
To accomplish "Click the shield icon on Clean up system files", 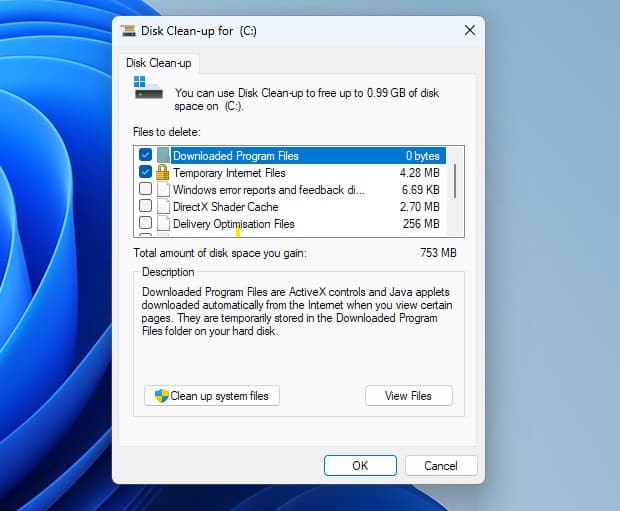I will pos(161,396).
